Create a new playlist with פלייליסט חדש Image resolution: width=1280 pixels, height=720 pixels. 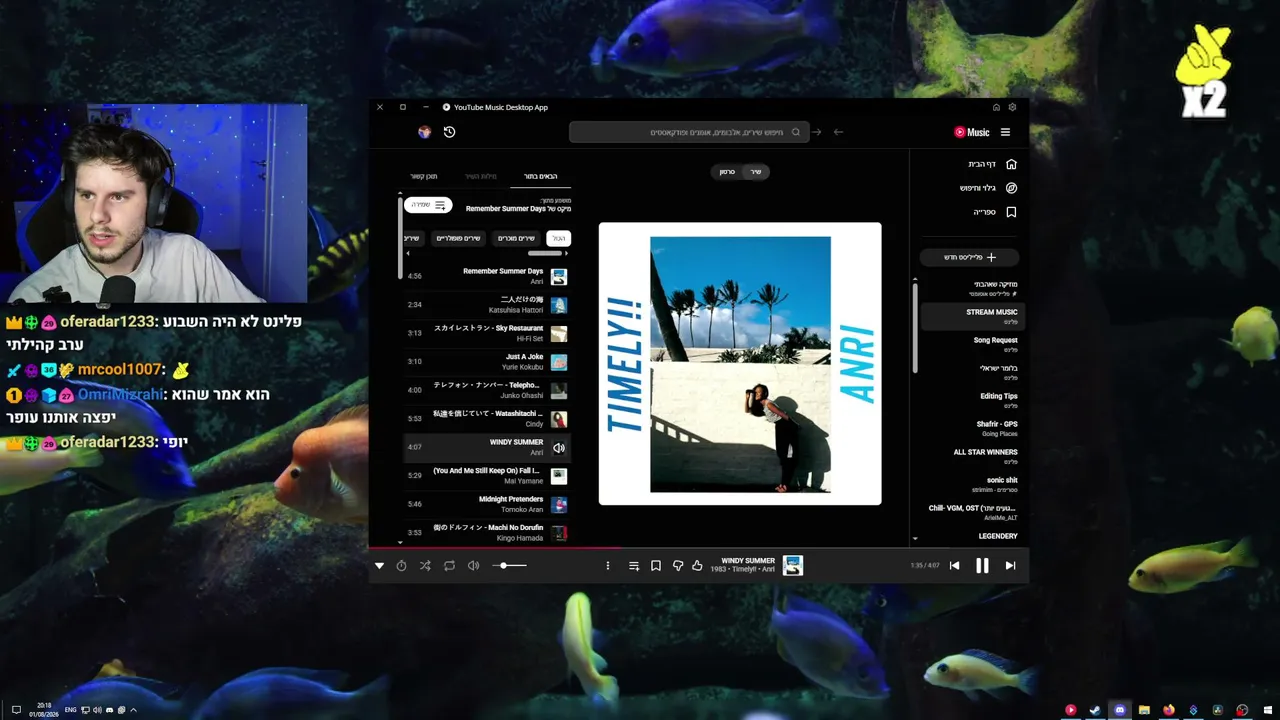[x=970, y=257]
